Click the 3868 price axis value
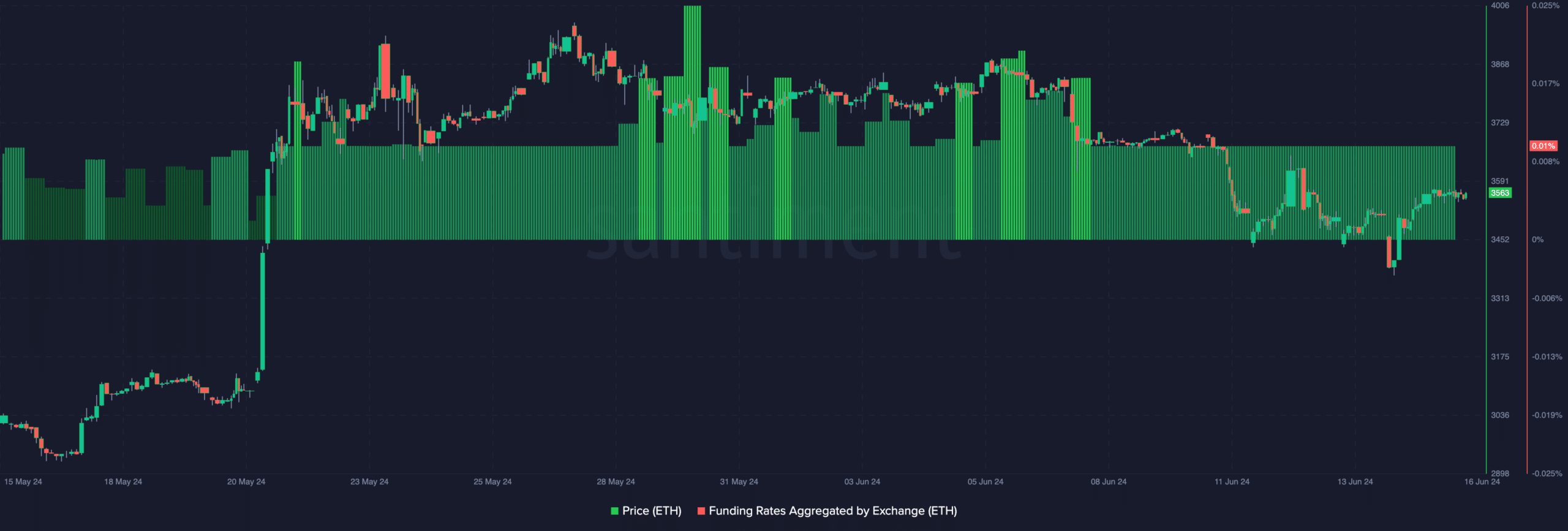Screen dimensions: 1568x531 [1500, 64]
